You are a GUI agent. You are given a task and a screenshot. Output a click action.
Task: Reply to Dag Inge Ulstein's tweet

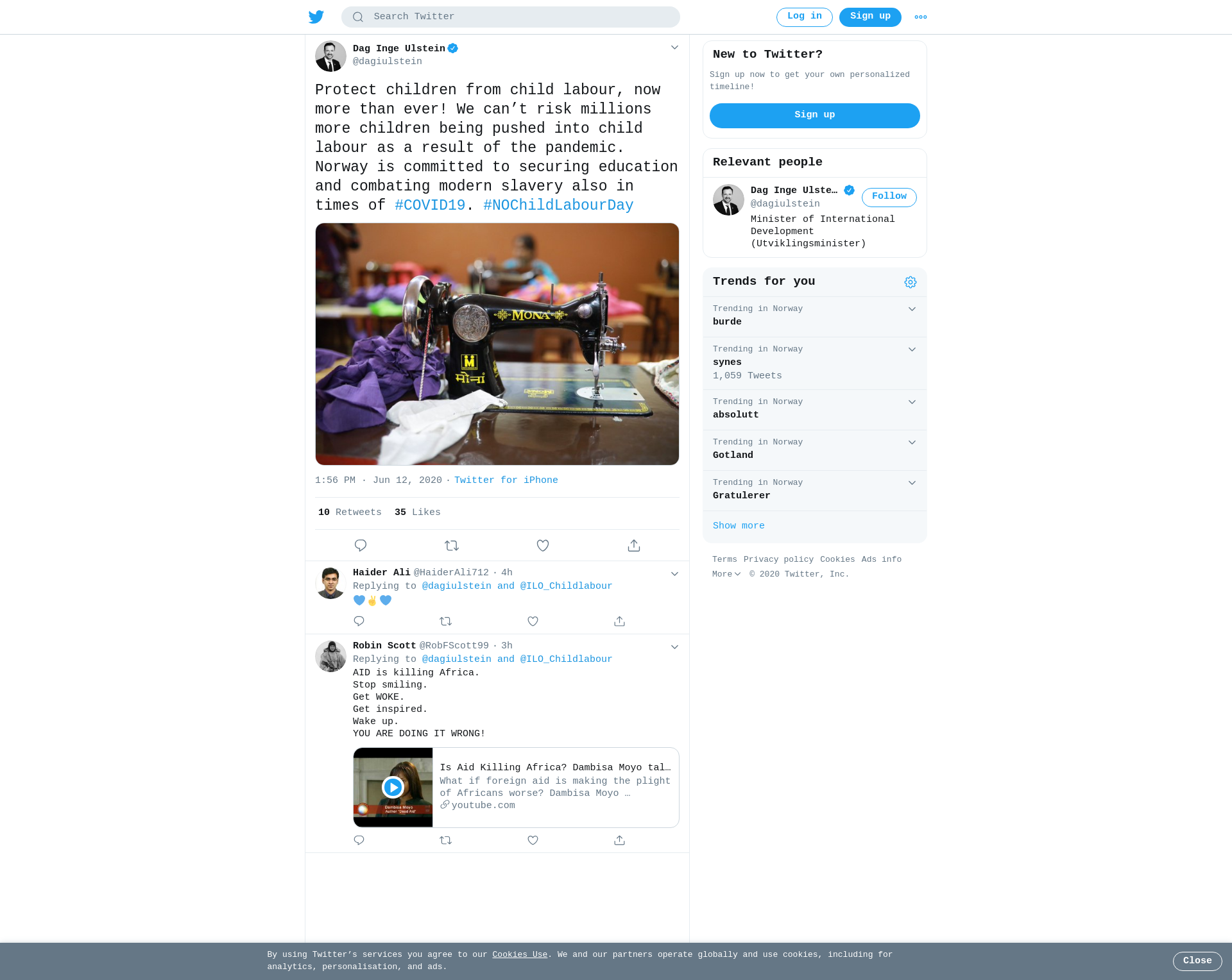pyautogui.click(x=361, y=546)
